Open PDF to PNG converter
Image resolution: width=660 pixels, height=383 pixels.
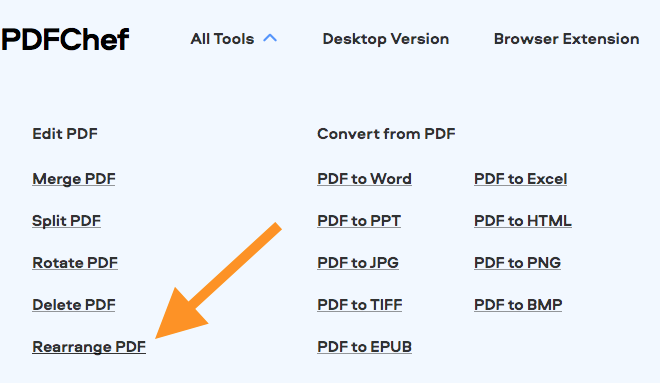tap(517, 263)
